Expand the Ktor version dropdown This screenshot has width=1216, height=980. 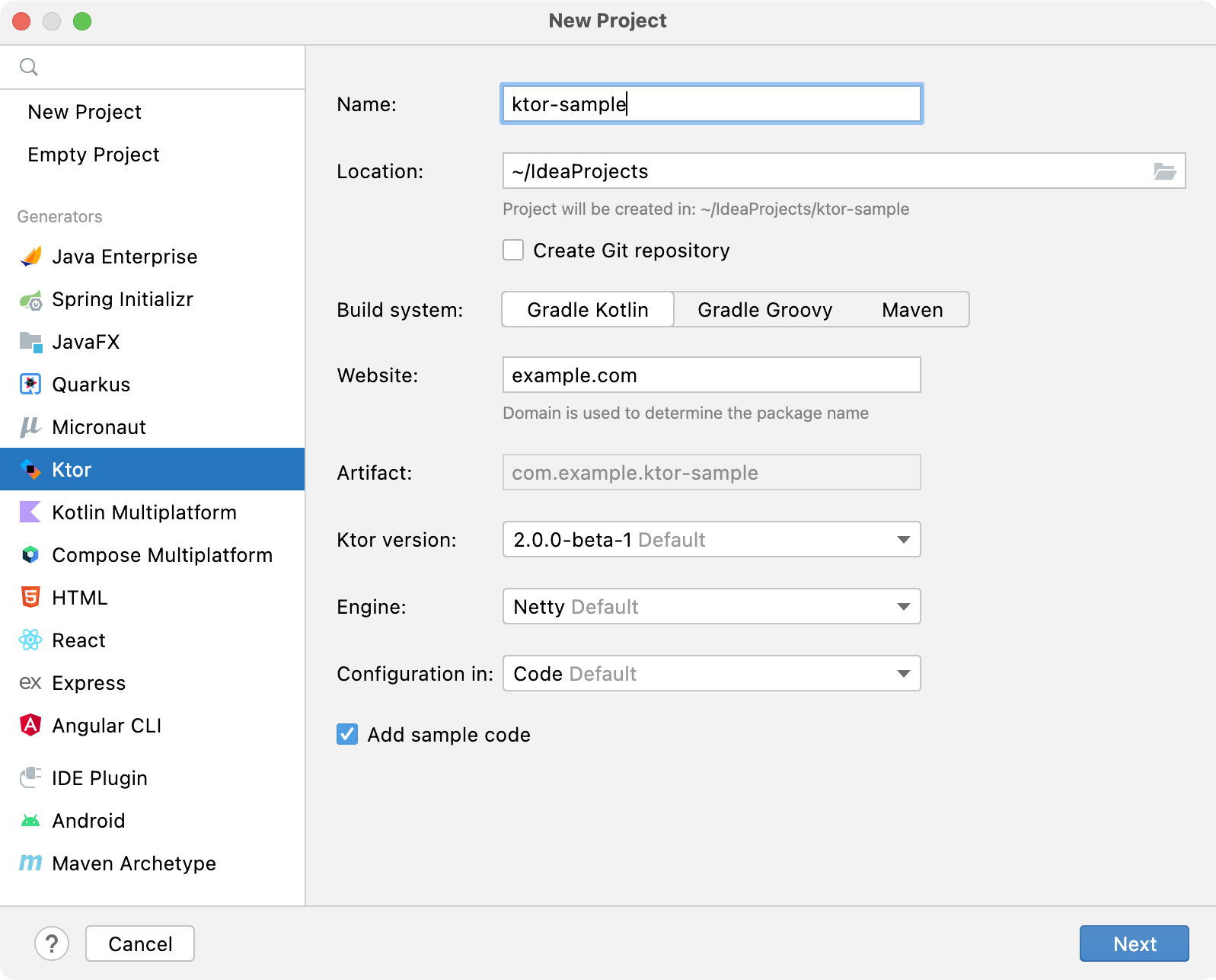711,539
